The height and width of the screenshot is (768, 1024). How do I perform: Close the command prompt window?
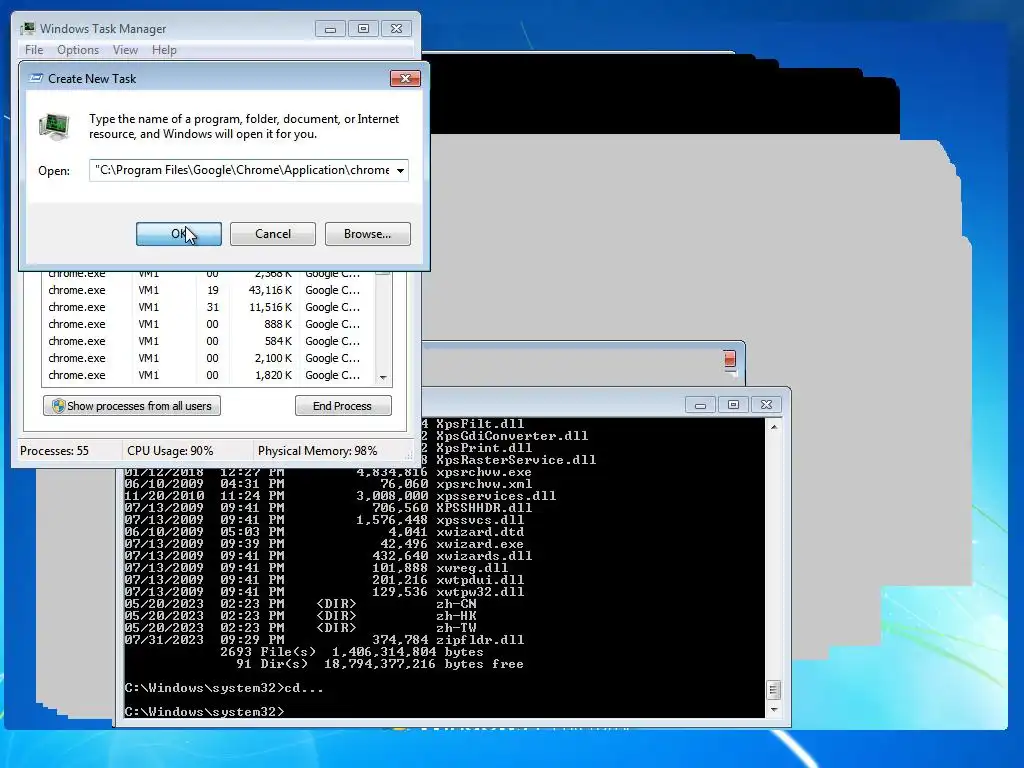(767, 405)
